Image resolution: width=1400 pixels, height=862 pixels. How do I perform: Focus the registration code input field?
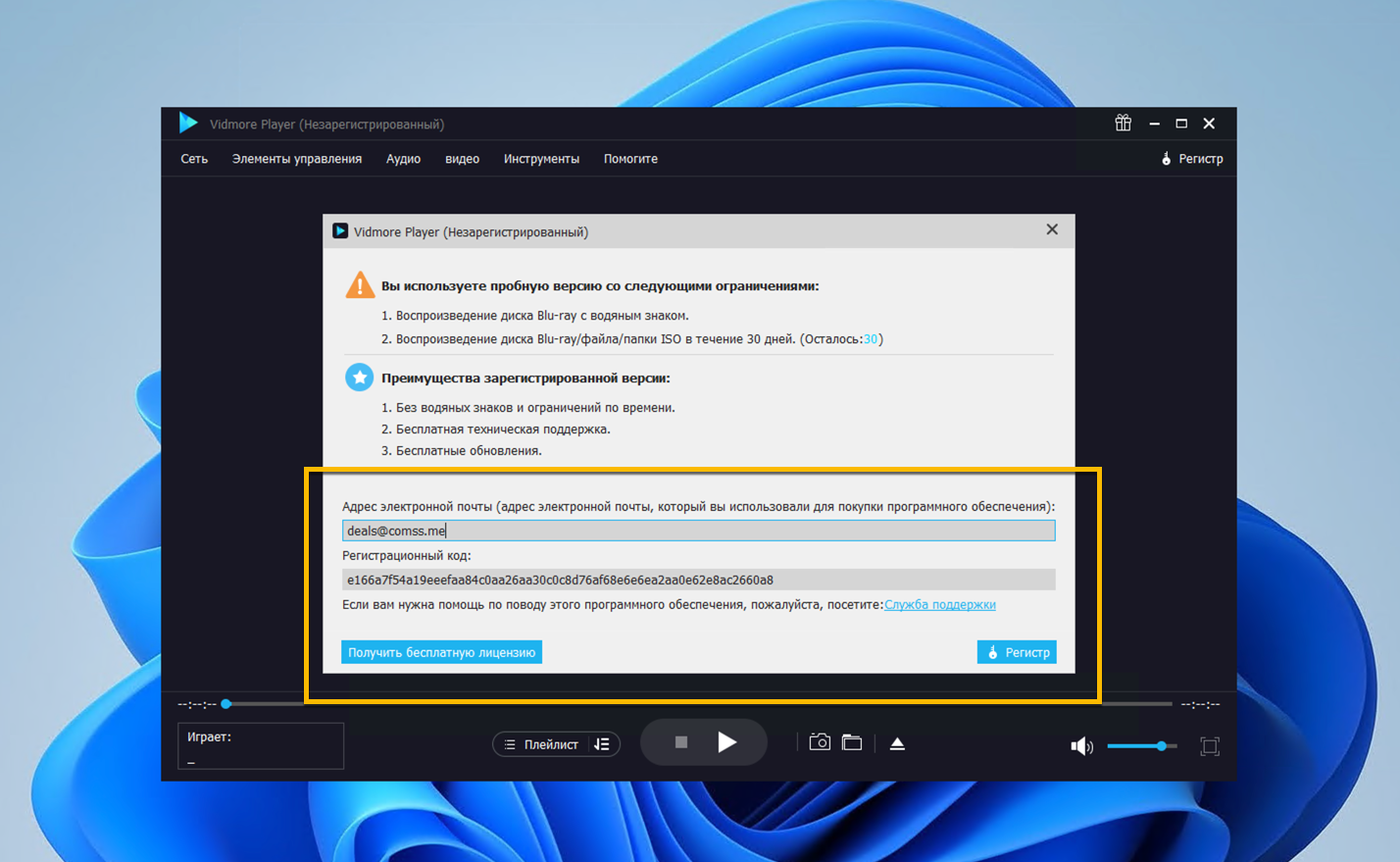(698, 580)
